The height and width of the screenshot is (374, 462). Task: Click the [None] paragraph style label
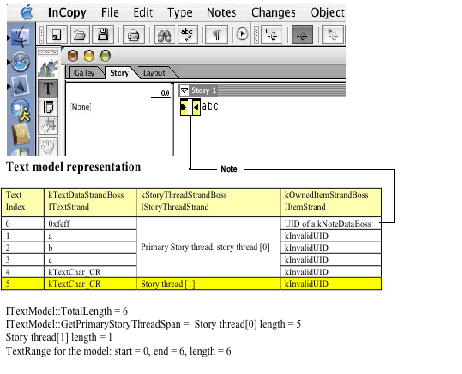[80, 107]
